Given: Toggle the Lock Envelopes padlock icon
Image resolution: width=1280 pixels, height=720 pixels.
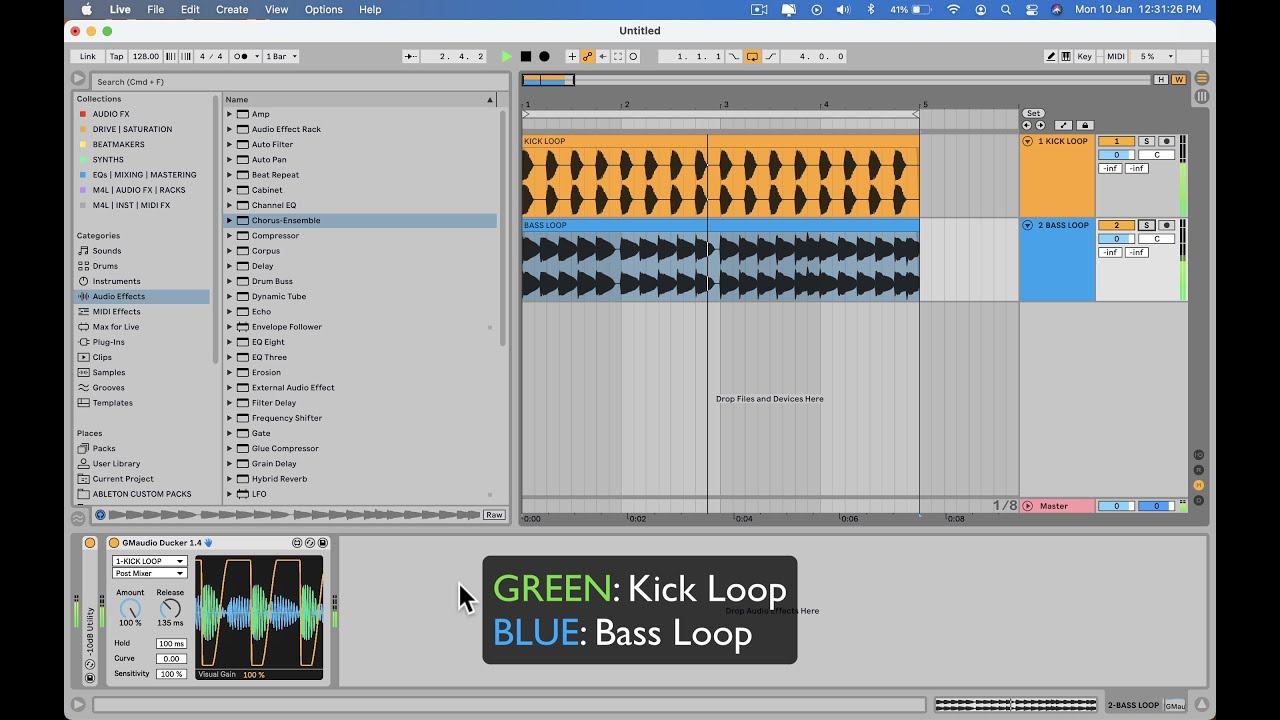Looking at the screenshot, I should pyautogui.click(x=1085, y=125).
